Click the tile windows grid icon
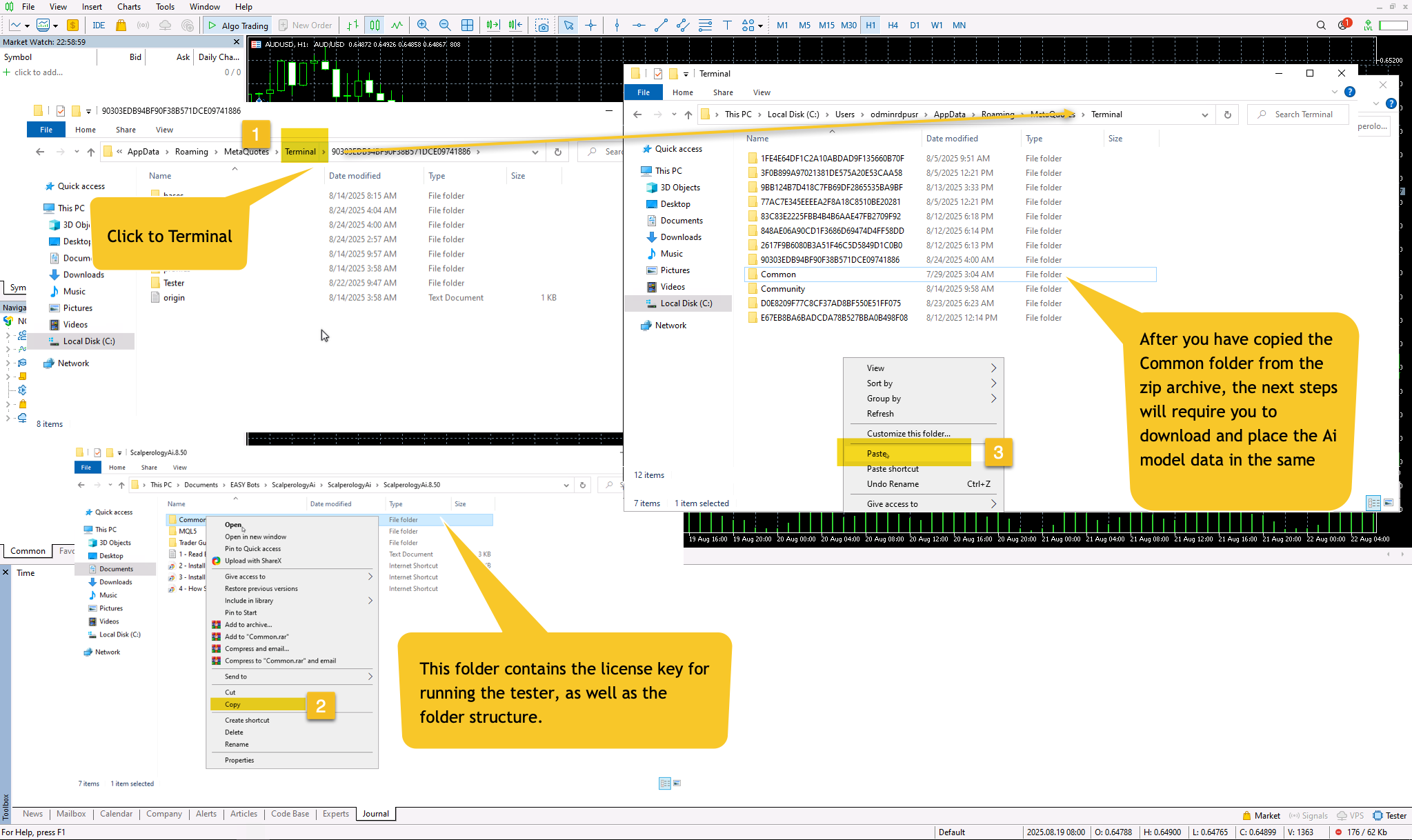 pyautogui.click(x=467, y=26)
